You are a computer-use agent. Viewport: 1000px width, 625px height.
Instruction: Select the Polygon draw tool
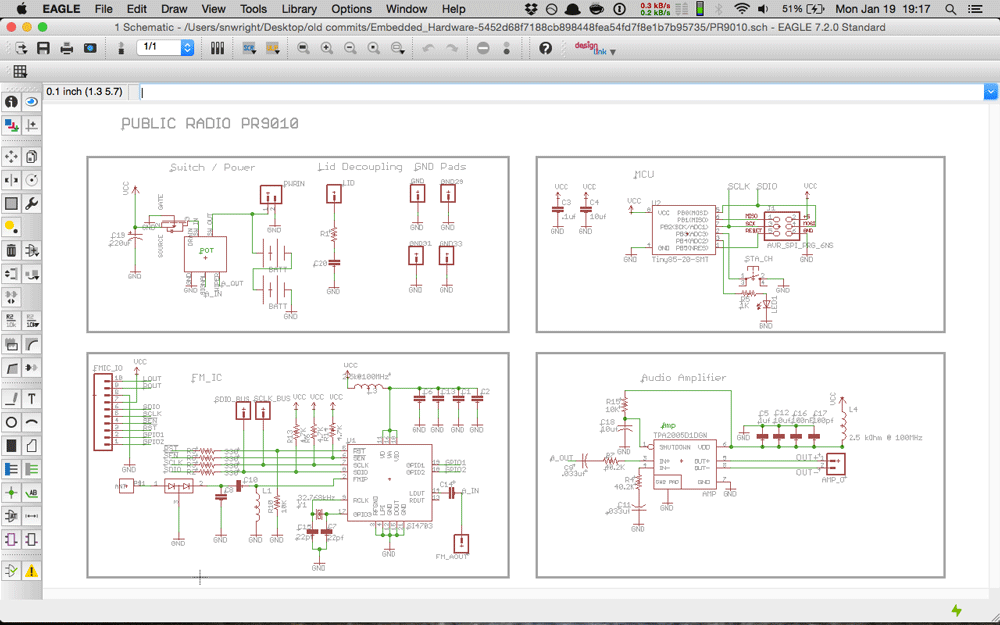pyautogui.click(x=31, y=445)
